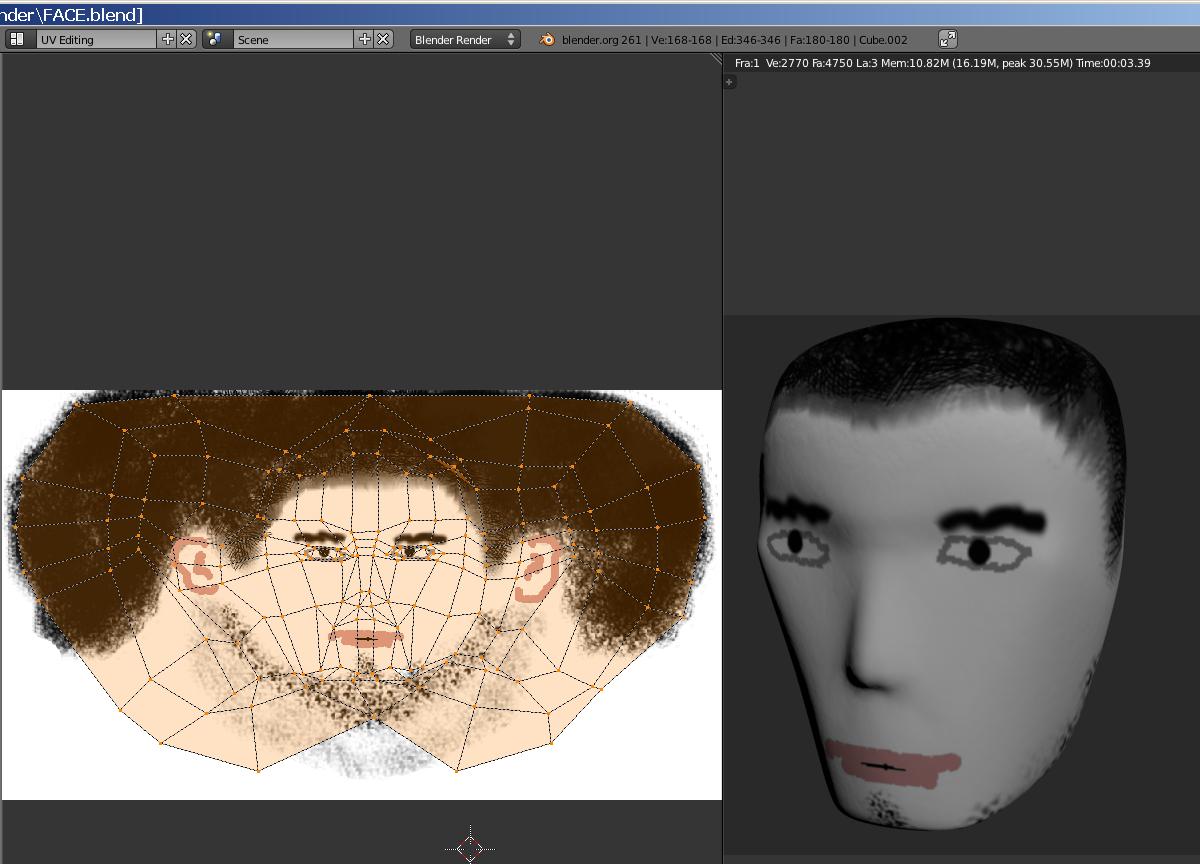
Task: Click the lips on the UV map
Action: pos(365,638)
